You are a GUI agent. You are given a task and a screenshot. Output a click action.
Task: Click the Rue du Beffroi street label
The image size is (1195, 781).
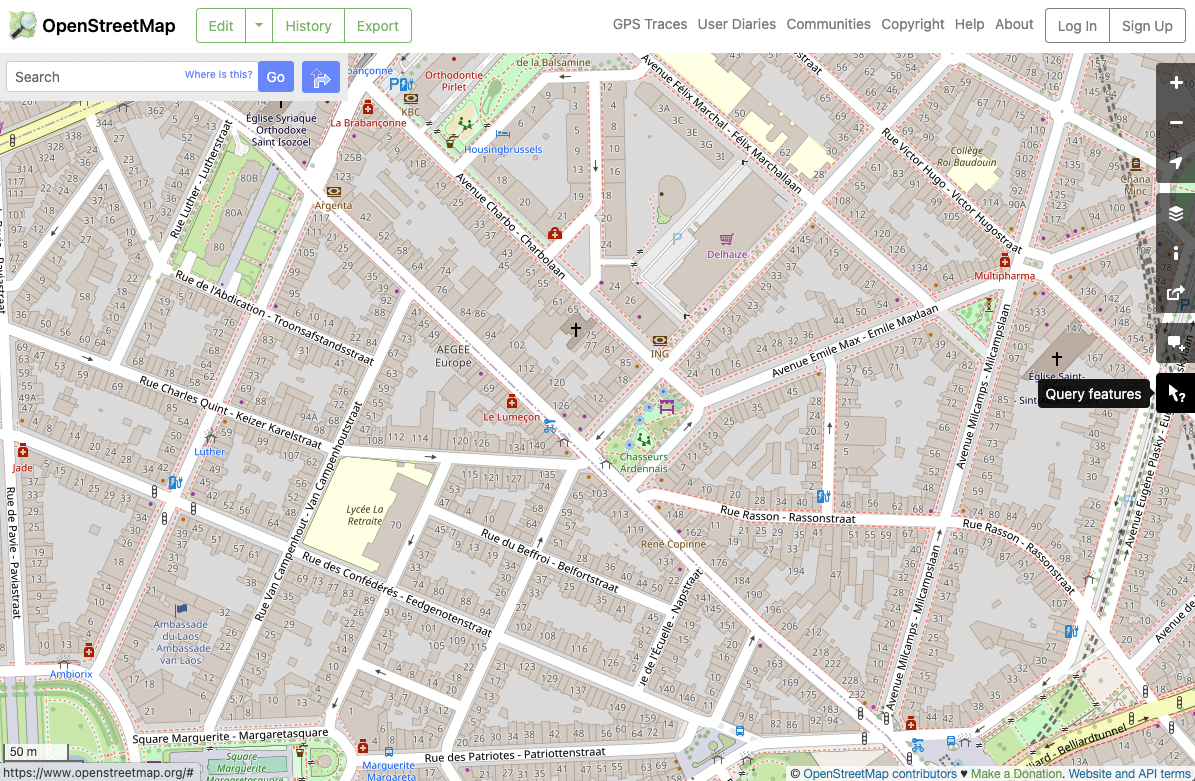(550, 560)
